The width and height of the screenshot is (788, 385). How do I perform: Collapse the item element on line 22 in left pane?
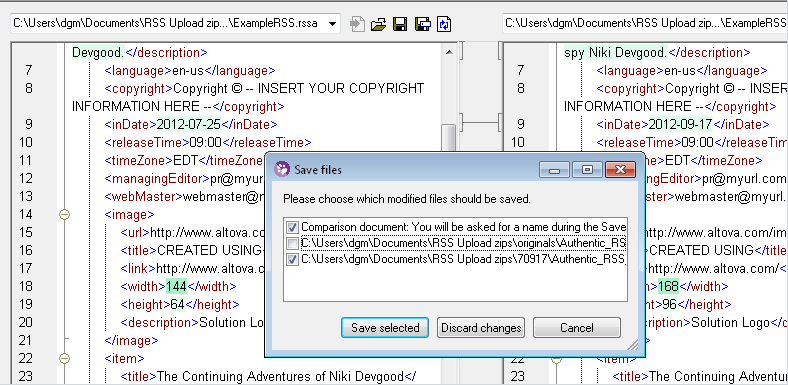point(64,358)
